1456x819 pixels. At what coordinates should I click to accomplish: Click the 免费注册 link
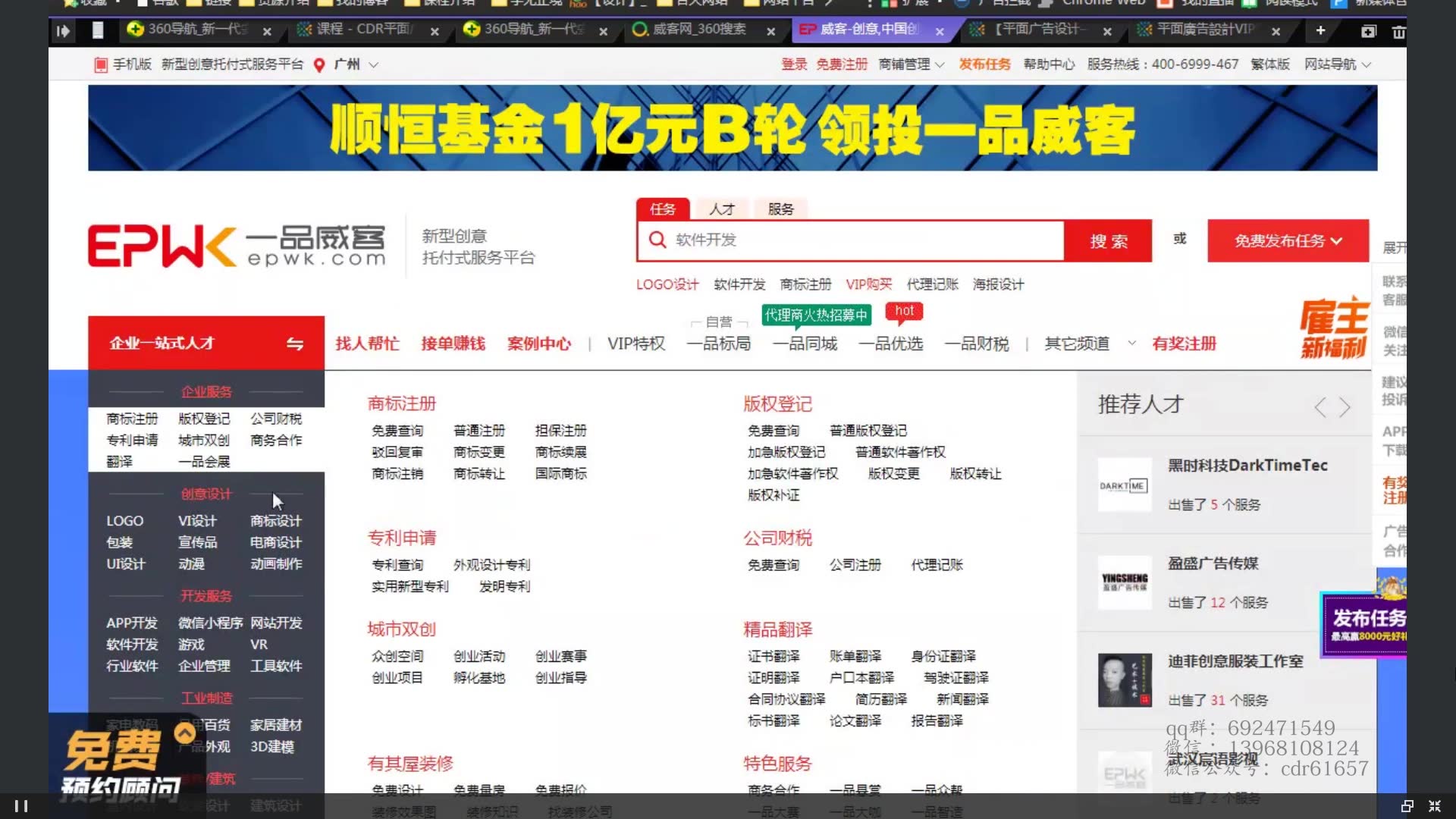pyautogui.click(x=841, y=64)
